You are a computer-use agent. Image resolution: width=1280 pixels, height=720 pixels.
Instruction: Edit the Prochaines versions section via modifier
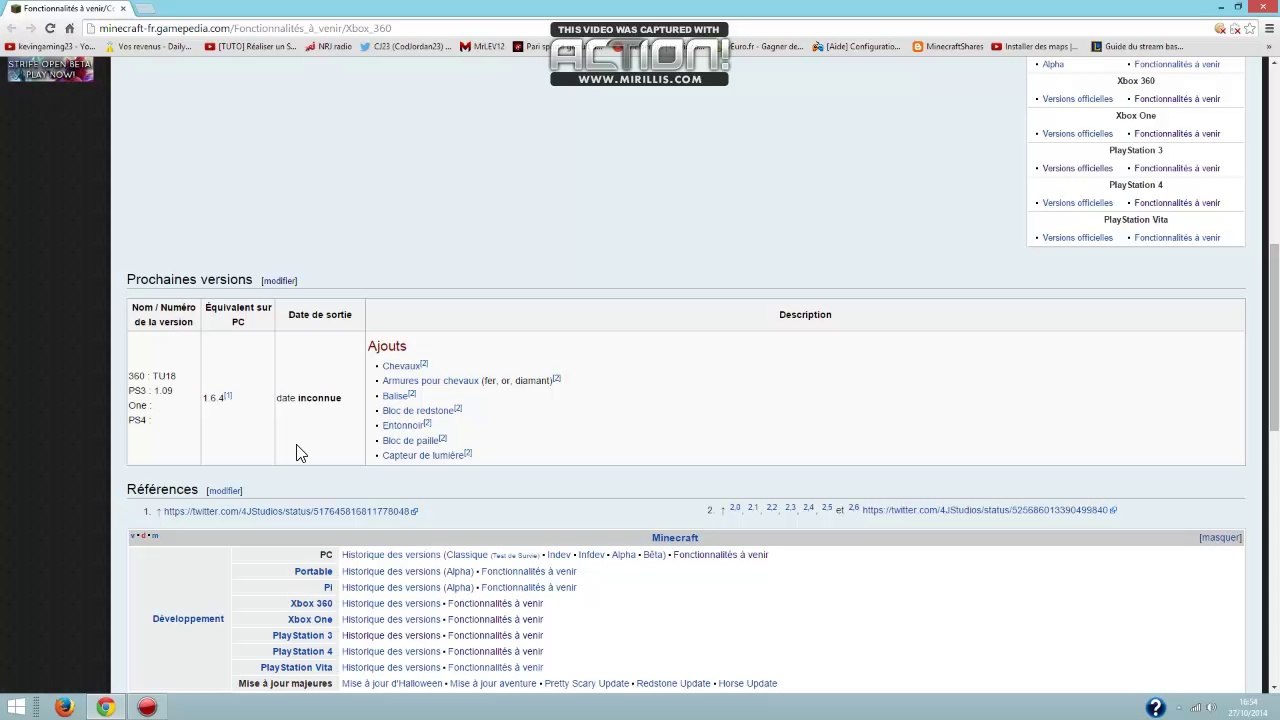pos(279,281)
